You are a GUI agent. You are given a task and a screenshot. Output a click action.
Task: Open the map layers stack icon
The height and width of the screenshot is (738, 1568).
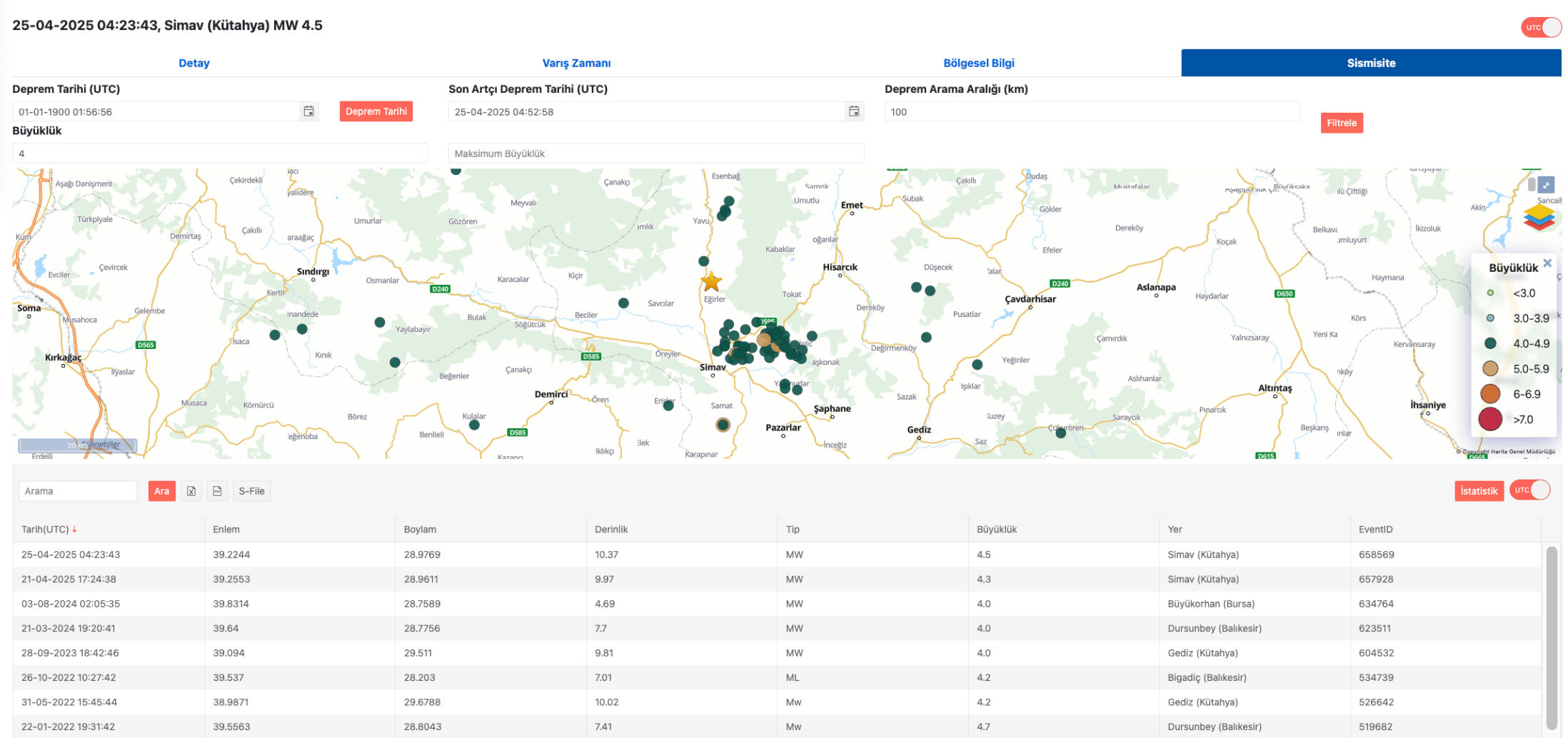click(1539, 218)
